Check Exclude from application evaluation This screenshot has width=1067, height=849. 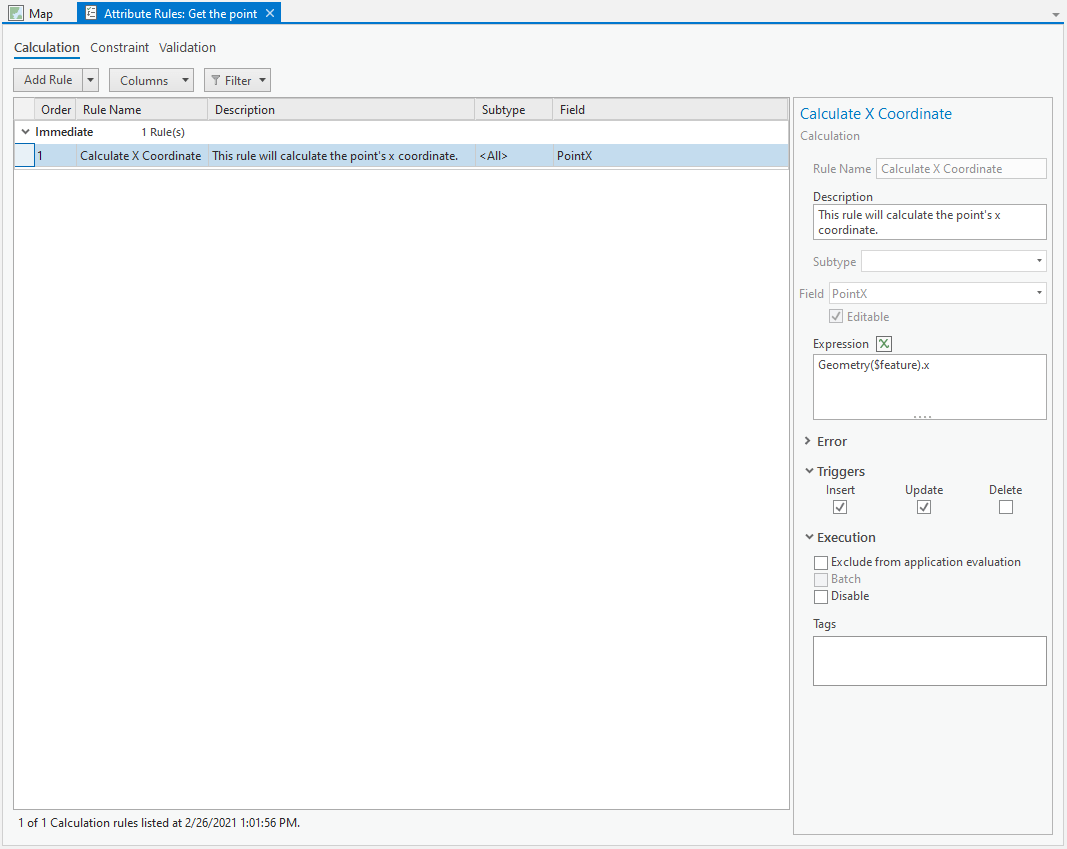point(821,562)
